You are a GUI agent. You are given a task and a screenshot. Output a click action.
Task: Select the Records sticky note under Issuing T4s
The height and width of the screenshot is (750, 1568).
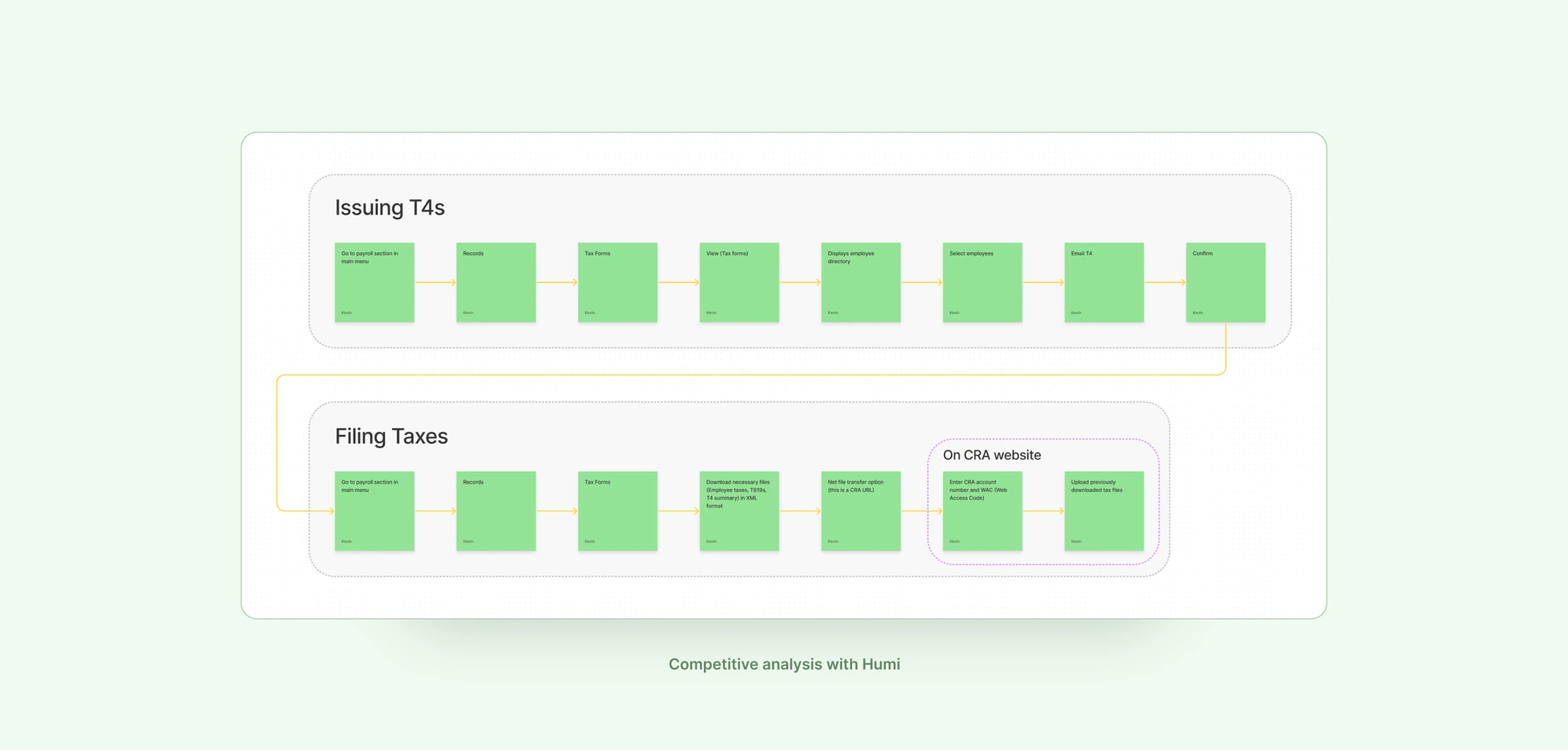(x=496, y=282)
